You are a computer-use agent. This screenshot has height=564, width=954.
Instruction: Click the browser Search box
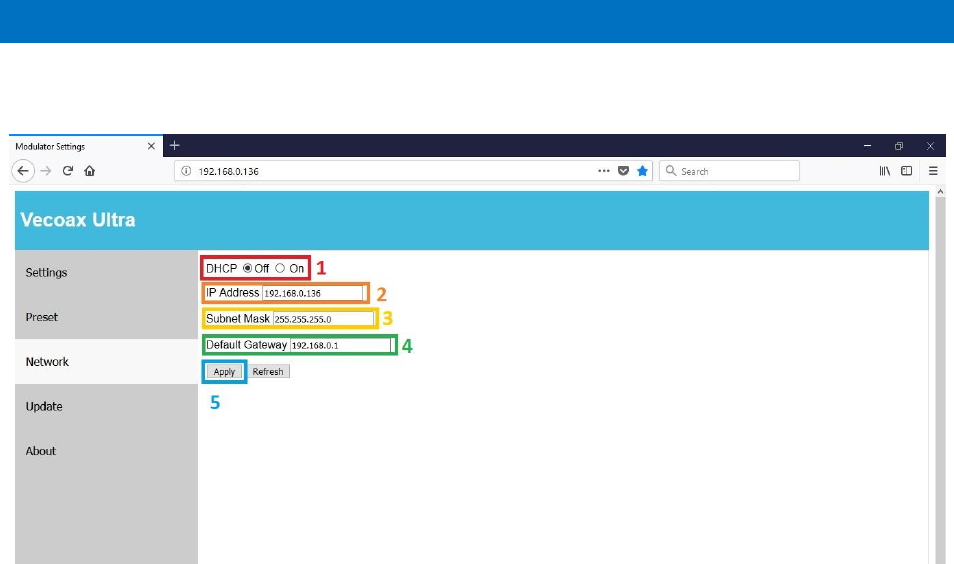point(729,171)
